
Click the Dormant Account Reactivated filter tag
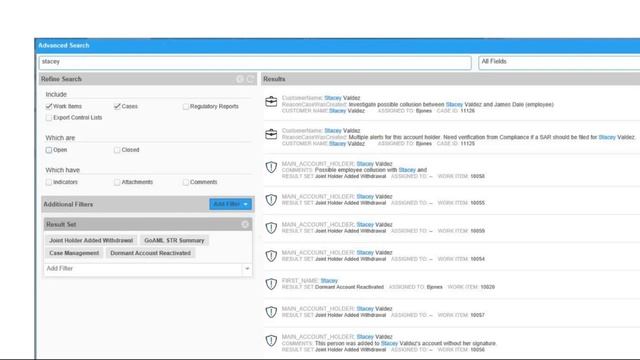(150, 253)
